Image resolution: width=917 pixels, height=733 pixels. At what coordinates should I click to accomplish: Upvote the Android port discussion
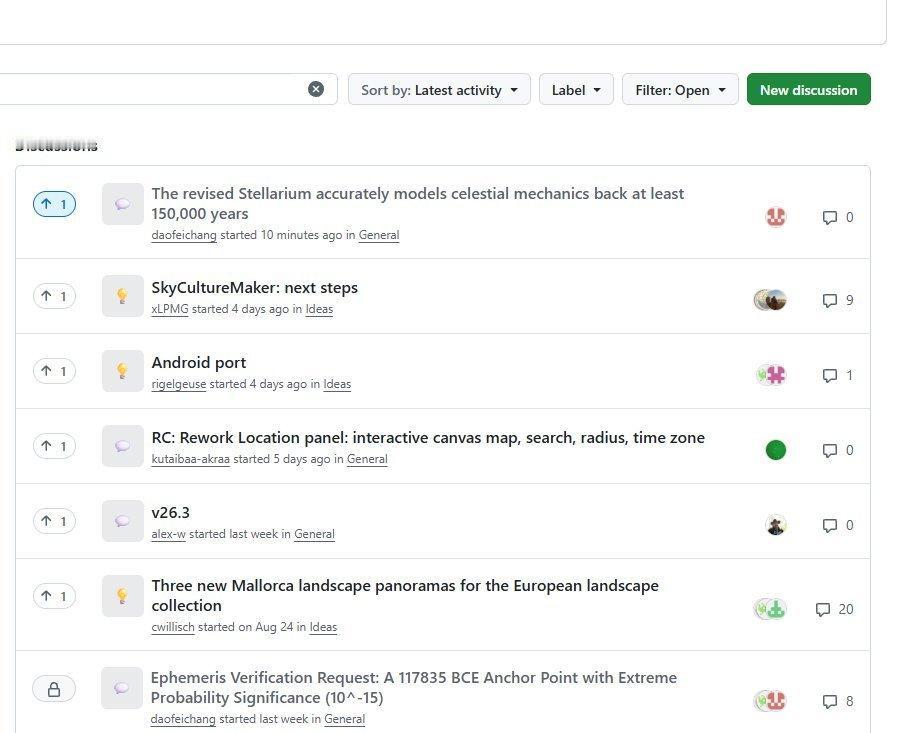(54, 371)
